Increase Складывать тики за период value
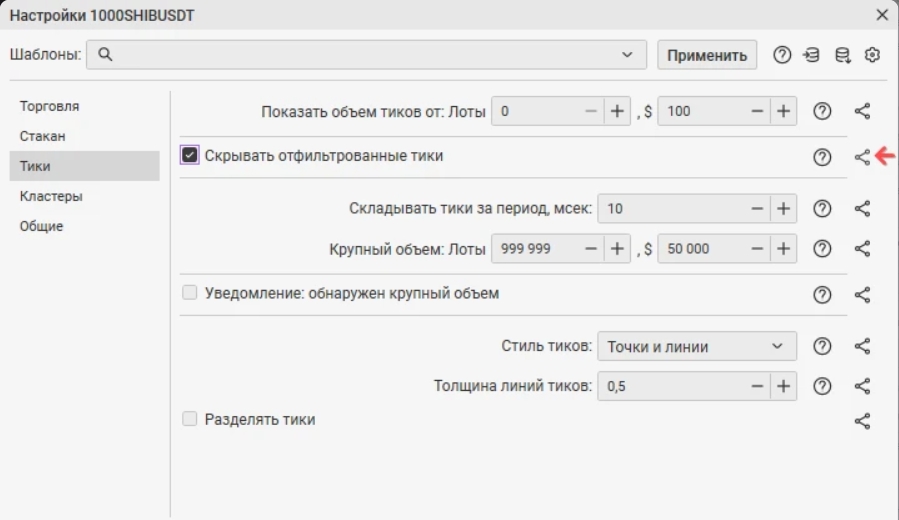 coord(783,209)
